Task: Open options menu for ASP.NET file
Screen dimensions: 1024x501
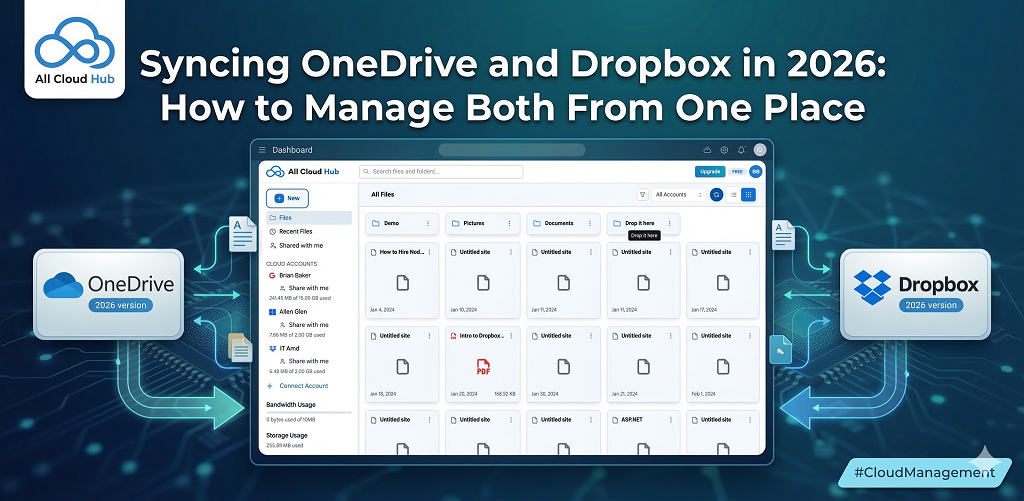Action: 671,419
